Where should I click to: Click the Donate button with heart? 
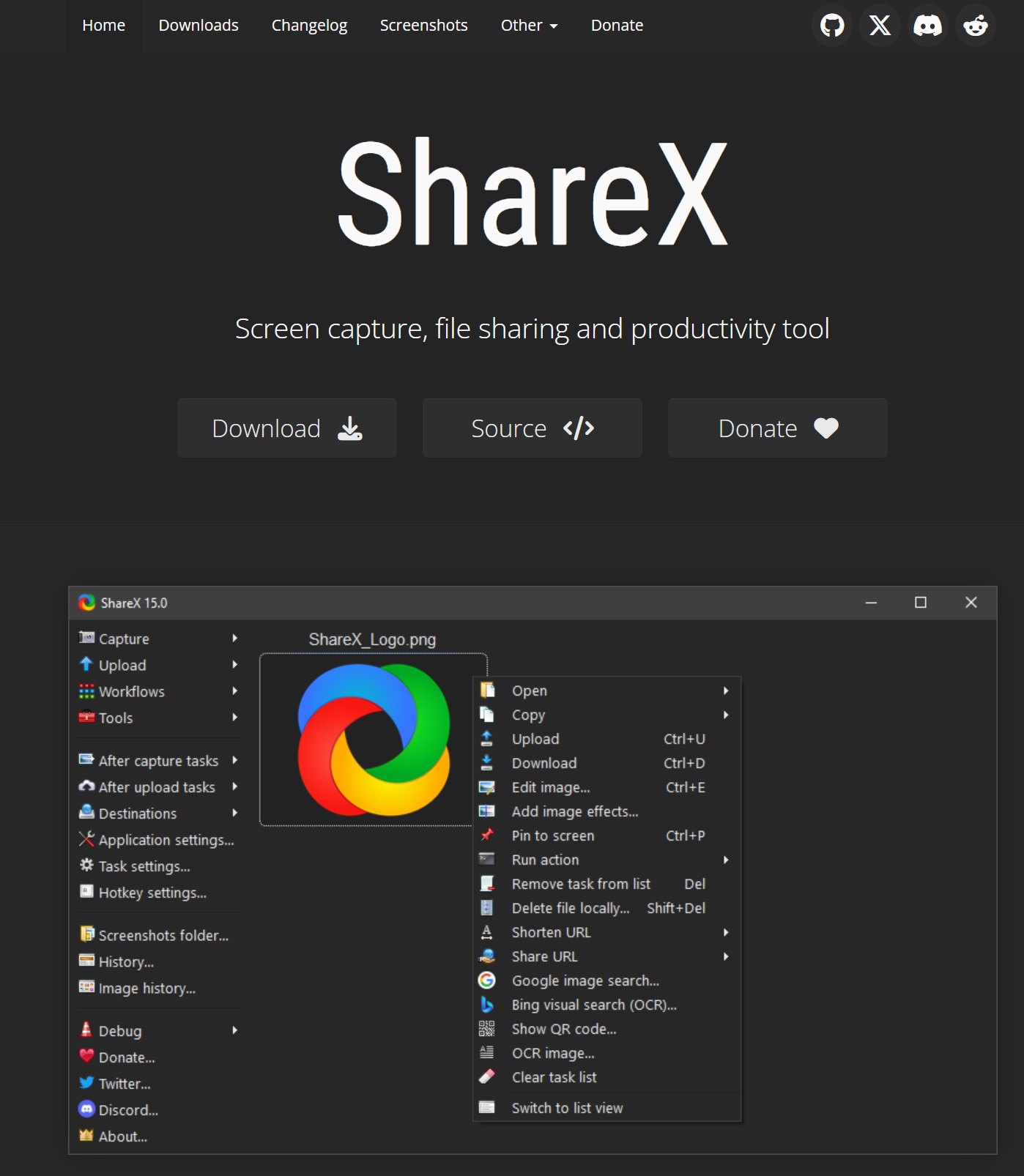[x=777, y=428]
